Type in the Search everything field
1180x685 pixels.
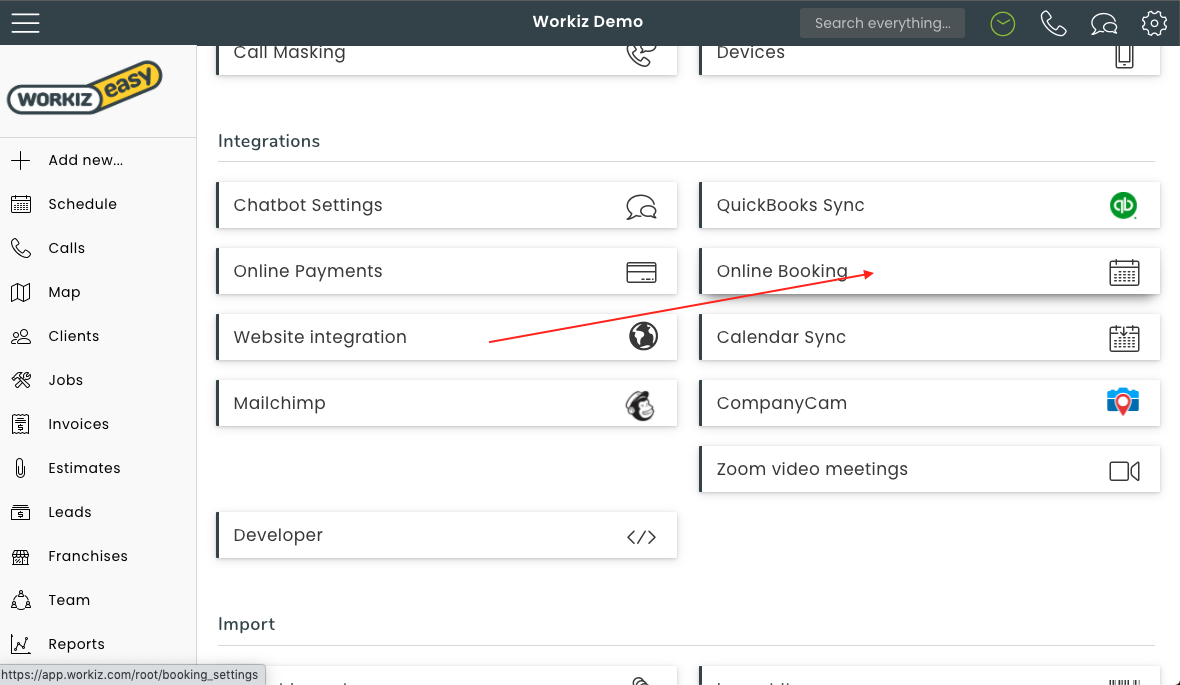[882, 23]
